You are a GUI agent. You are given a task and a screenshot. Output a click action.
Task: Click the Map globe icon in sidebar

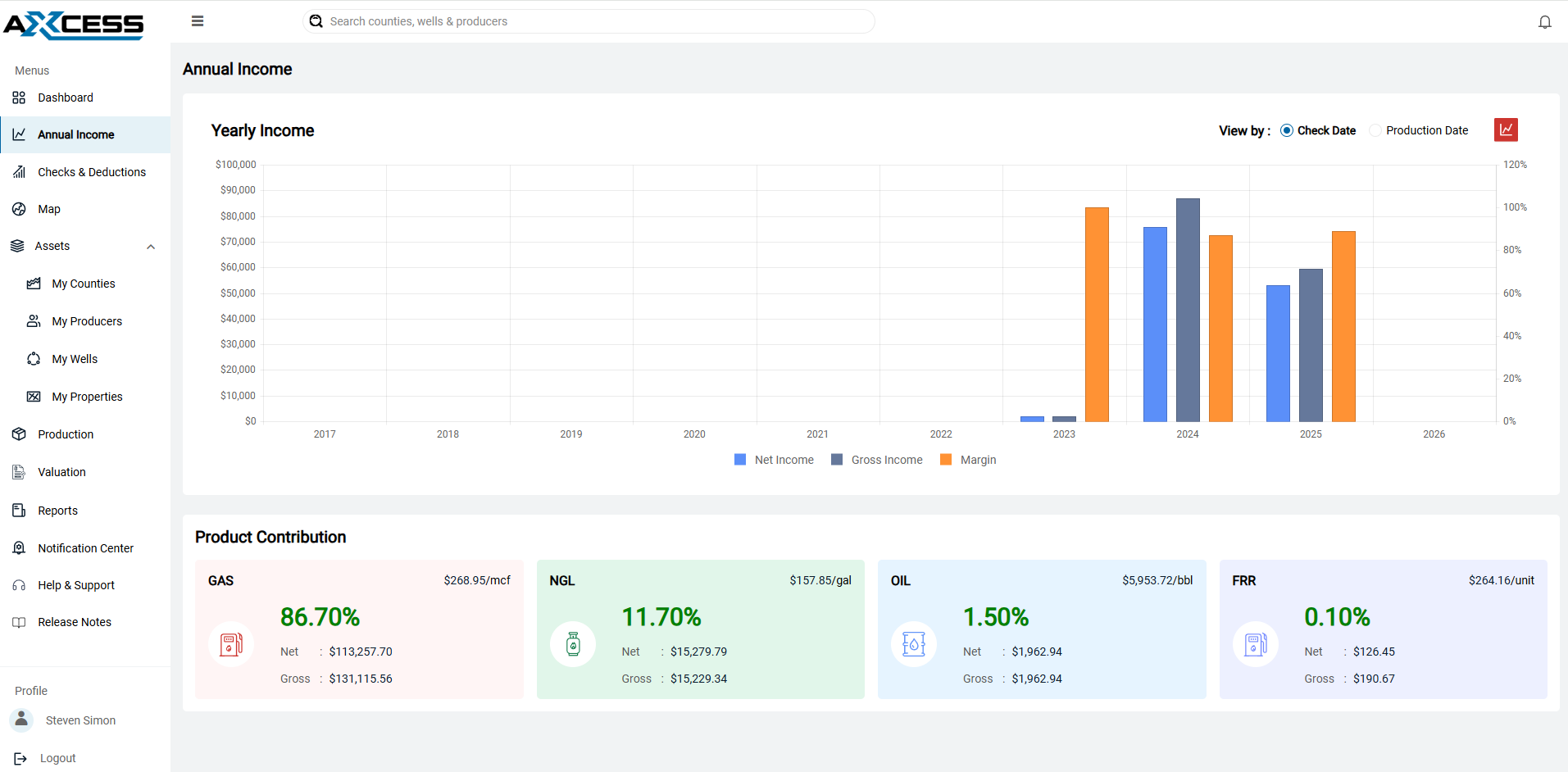(x=19, y=209)
